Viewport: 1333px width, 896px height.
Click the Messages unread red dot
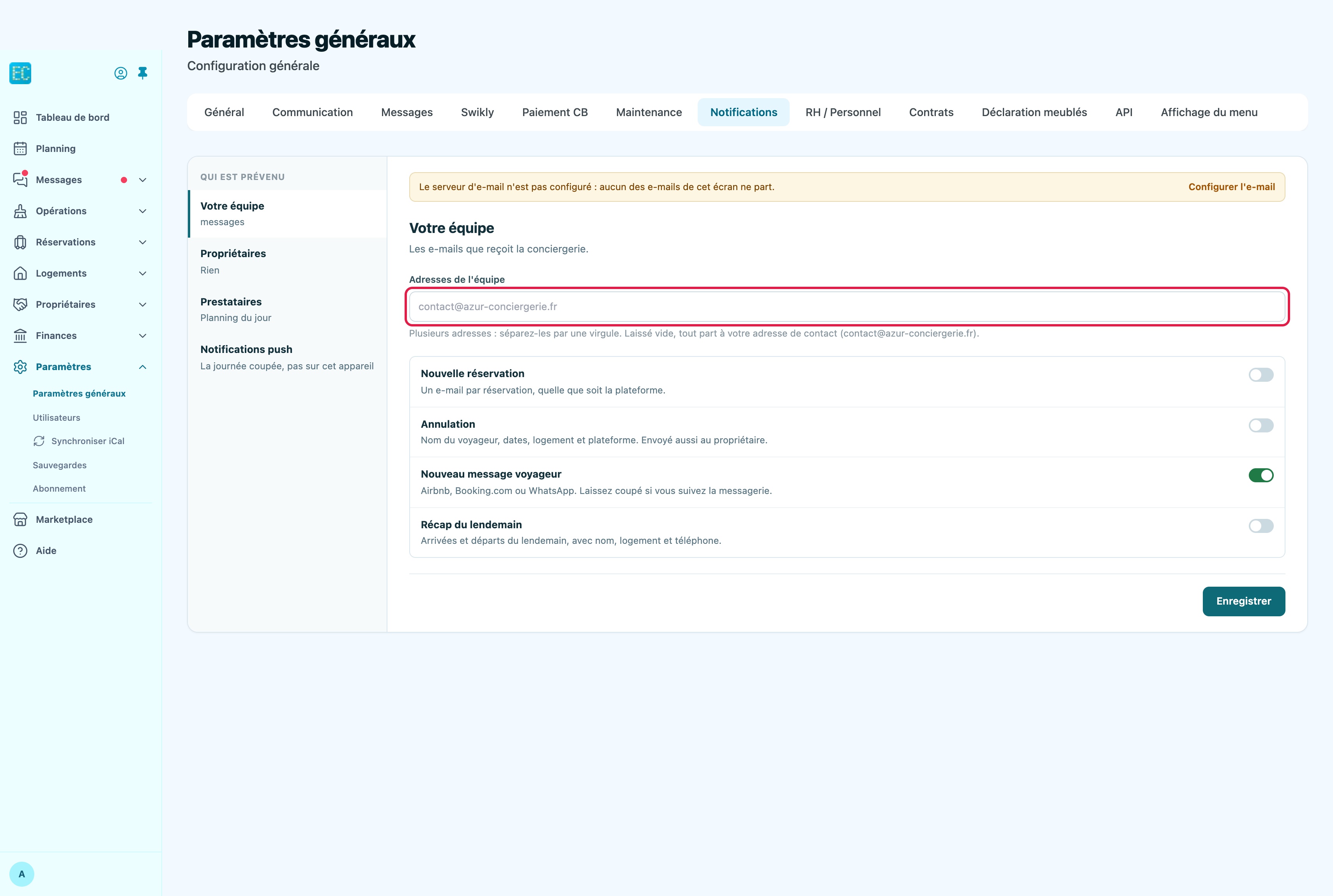point(124,180)
